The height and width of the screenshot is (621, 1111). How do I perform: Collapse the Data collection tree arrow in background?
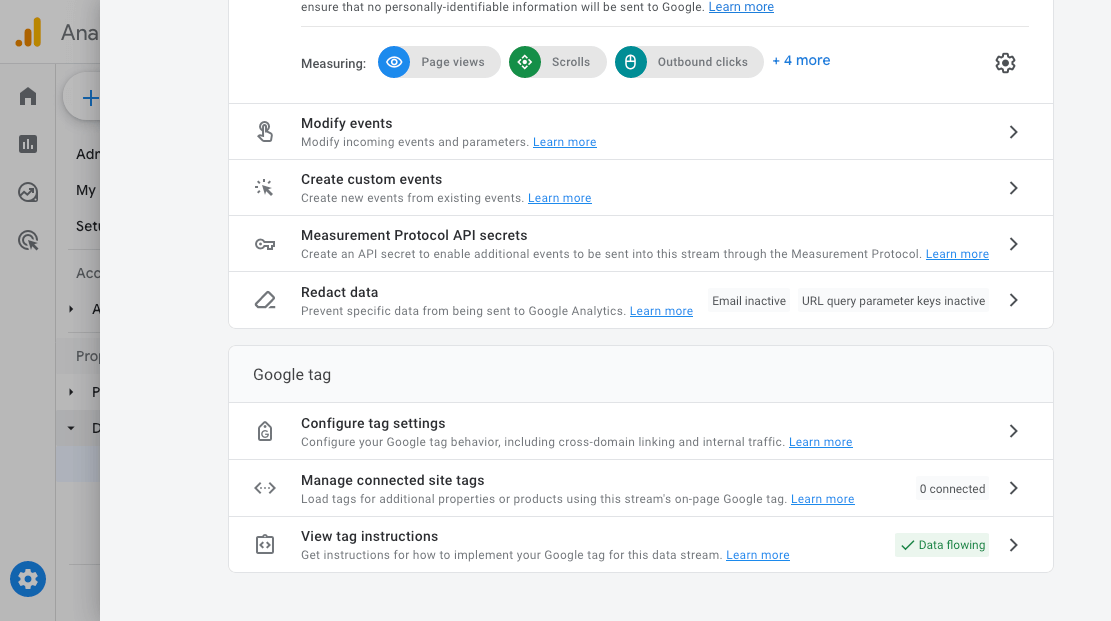click(x=71, y=428)
